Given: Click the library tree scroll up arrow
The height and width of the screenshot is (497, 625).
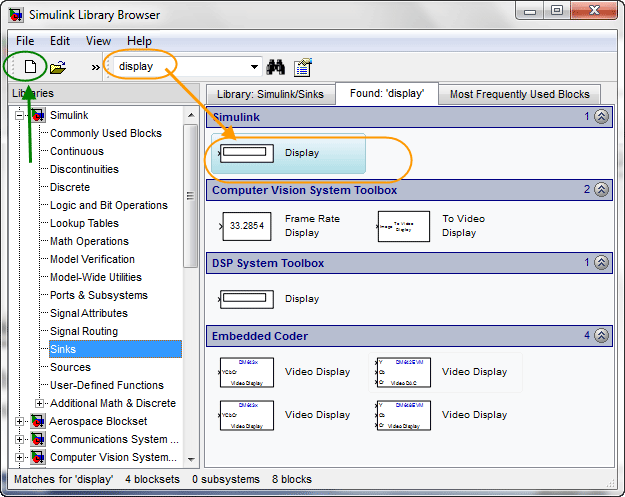Looking at the screenshot, I should pos(191,115).
